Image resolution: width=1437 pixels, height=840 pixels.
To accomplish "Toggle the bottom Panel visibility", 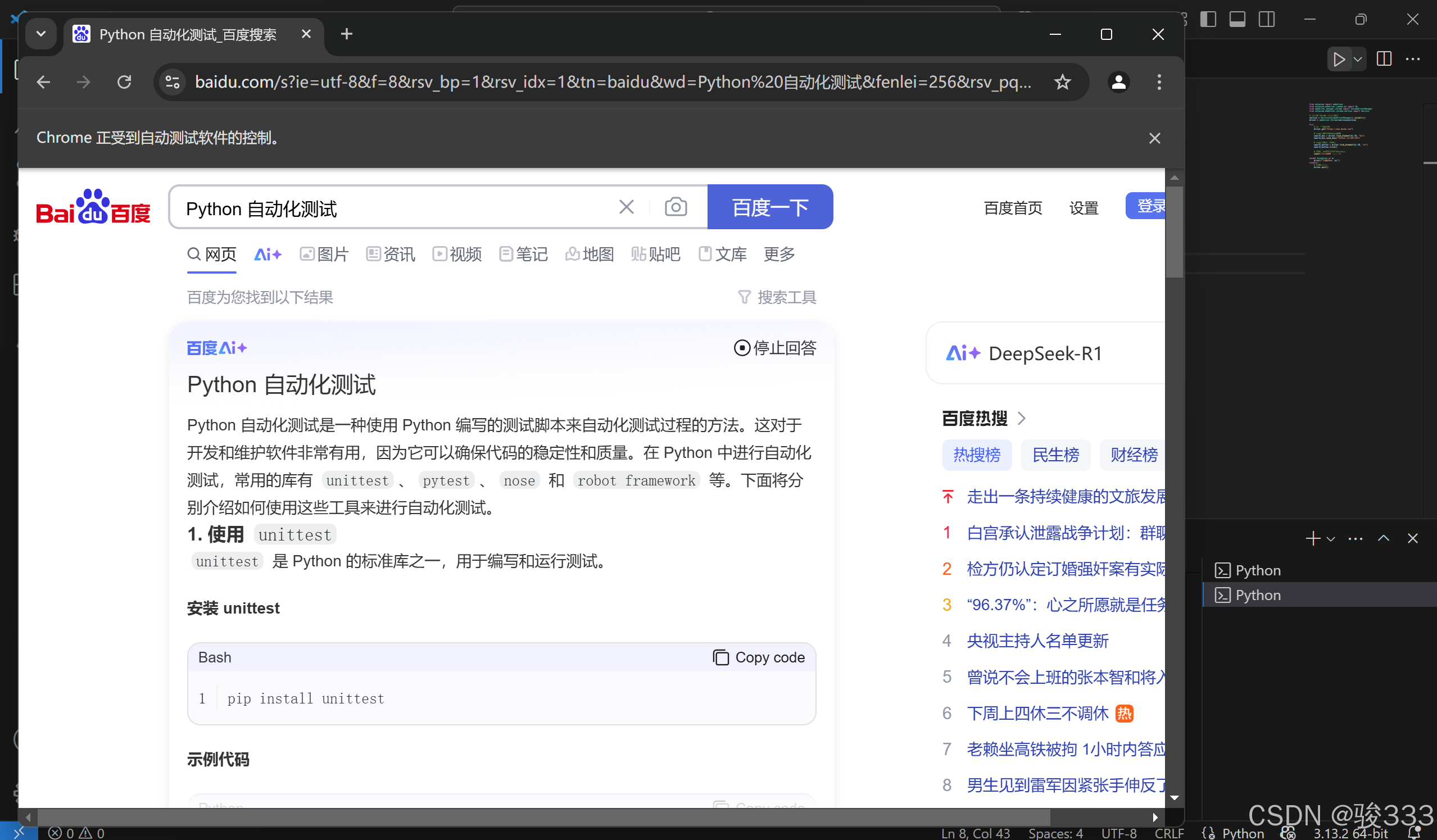I will 1236,19.
